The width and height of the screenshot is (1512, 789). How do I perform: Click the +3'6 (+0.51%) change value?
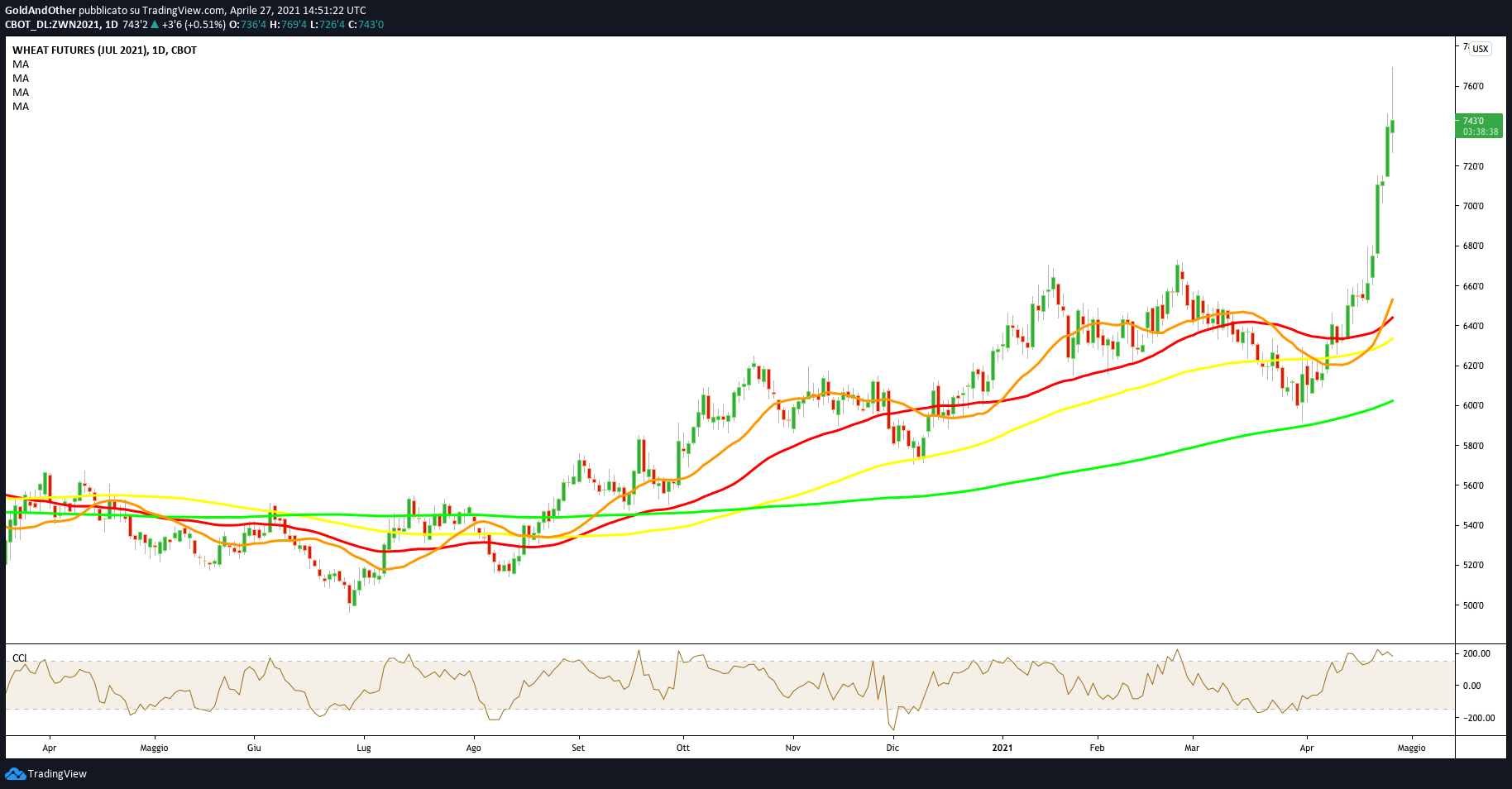pos(194,25)
